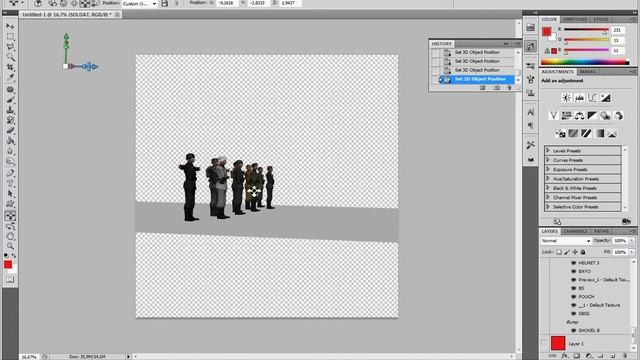Switch to the Styles tab
Image resolution: width=640 pixels, height=360 pixels.
click(x=600, y=19)
